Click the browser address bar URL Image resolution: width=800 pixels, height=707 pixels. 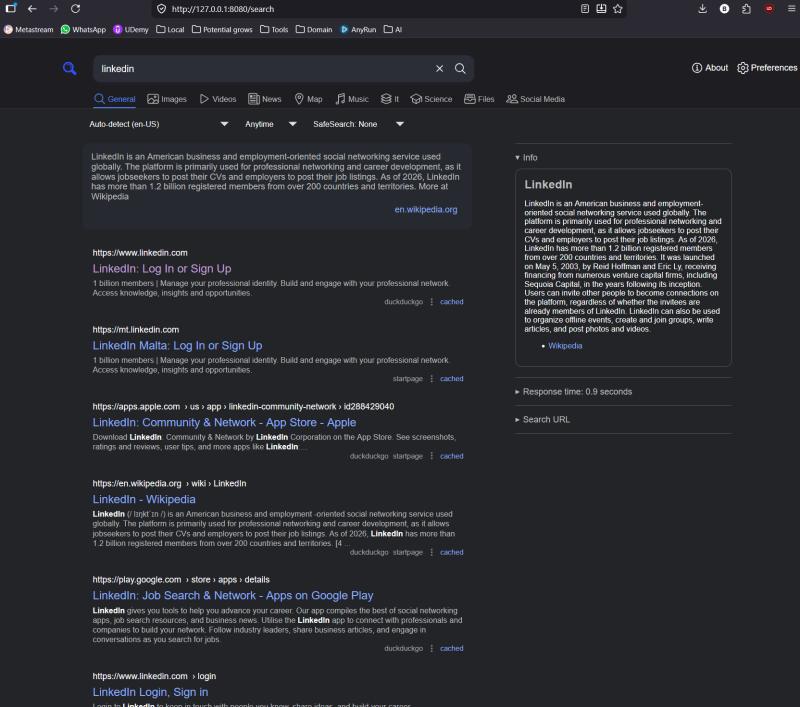[222, 9]
